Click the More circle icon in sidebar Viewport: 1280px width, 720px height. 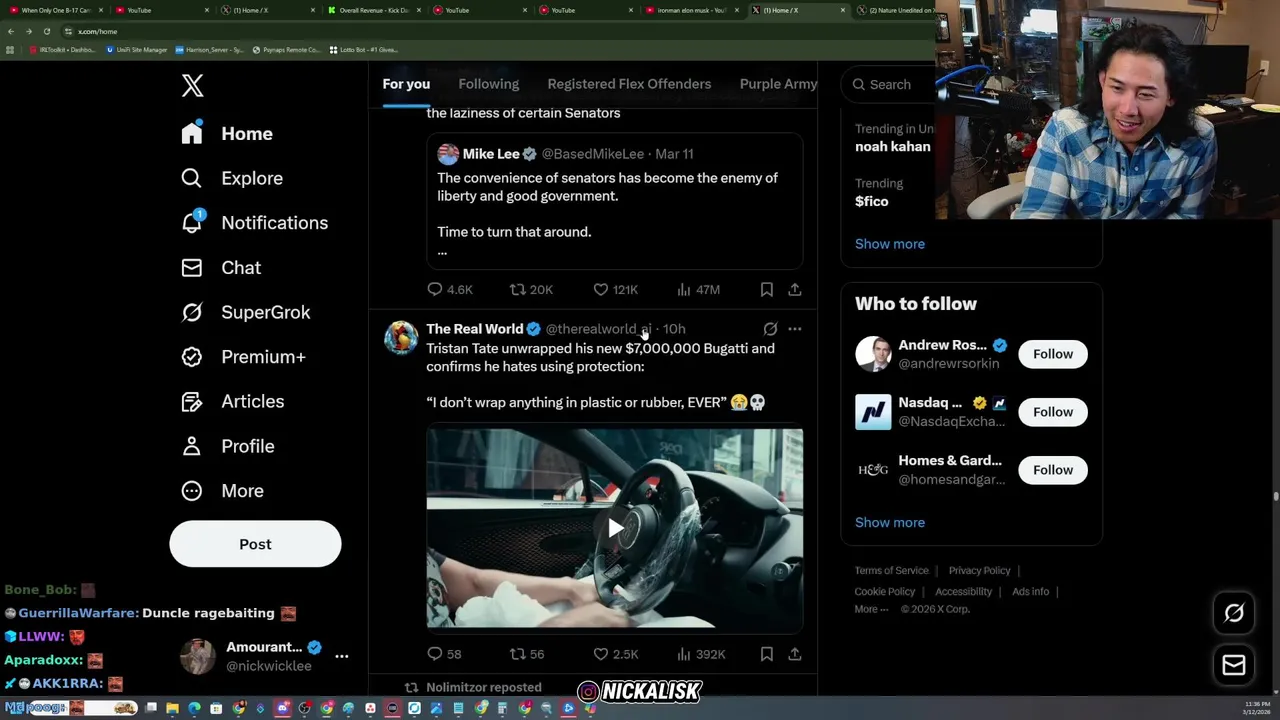click(192, 491)
